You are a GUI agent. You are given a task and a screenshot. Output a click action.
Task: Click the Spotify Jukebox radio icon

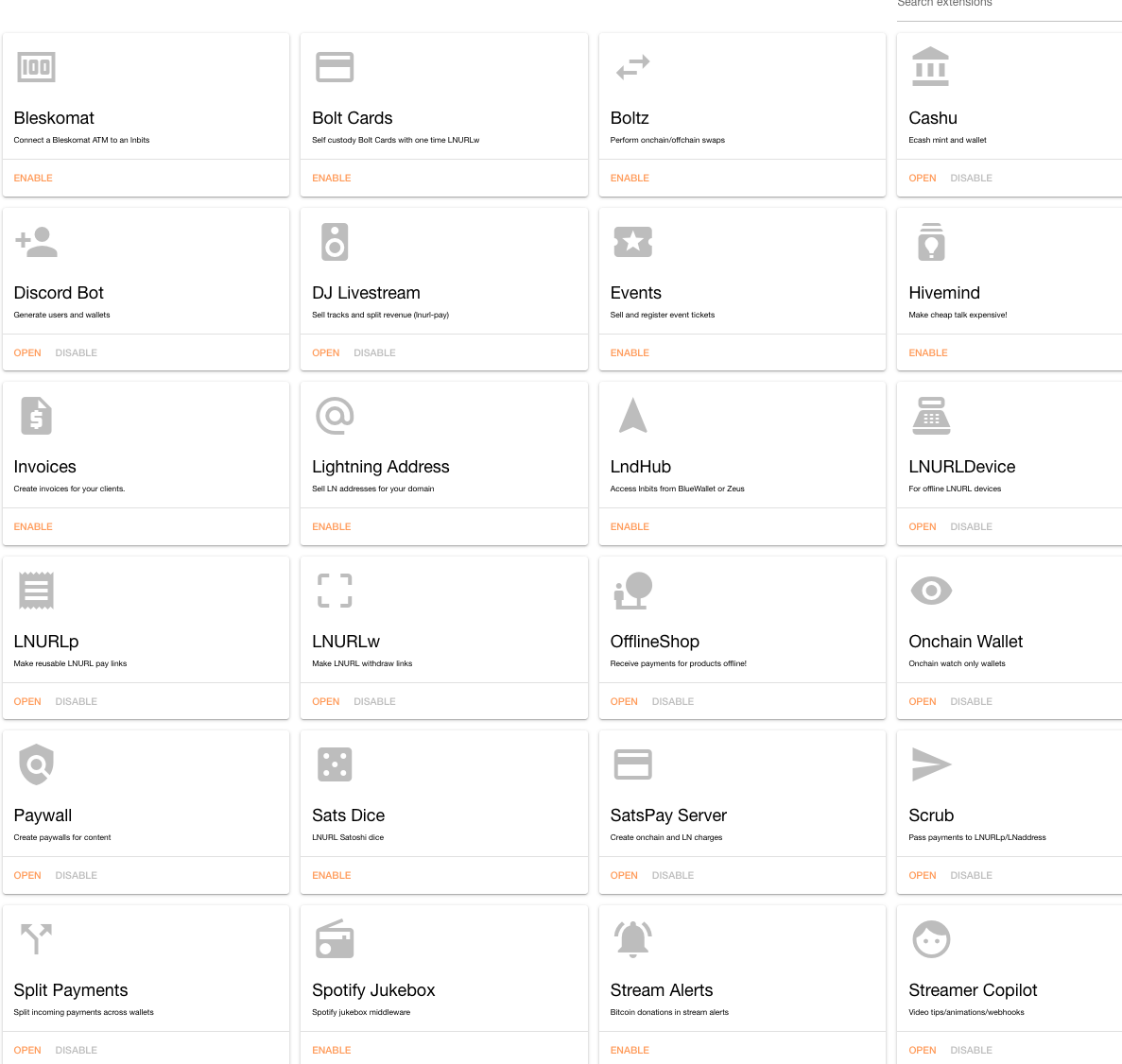[335, 938]
